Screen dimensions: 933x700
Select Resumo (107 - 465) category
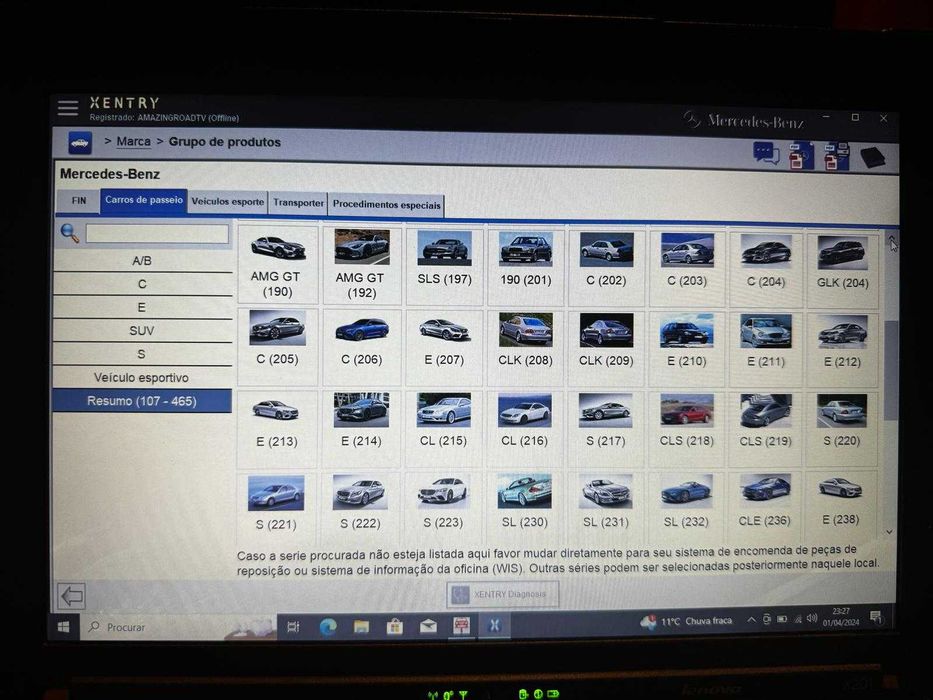point(142,401)
